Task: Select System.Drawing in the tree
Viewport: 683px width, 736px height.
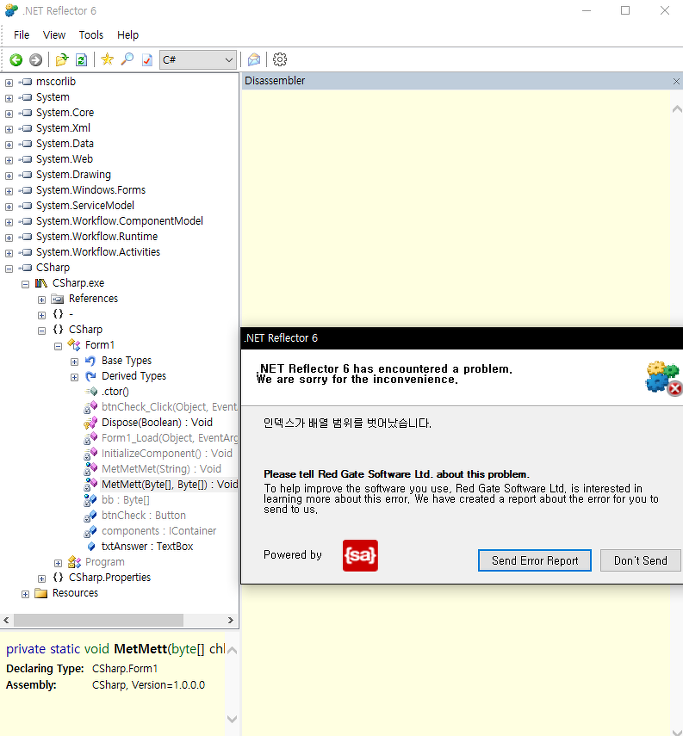Action: [73, 175]
